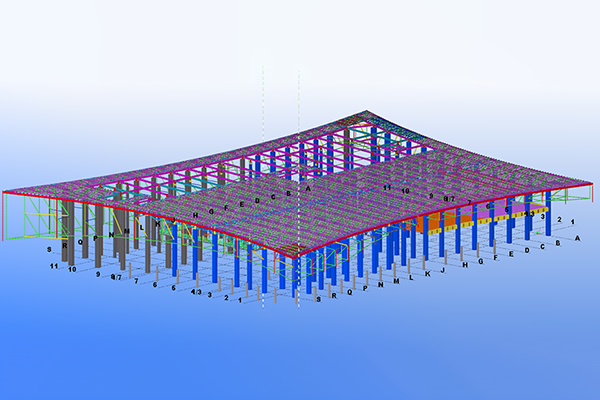The height and width of the screenshot is (400, 600).
Task: Select grid label 11 on right roof surface
Action: pyautogui.click(x=388, y=187)
